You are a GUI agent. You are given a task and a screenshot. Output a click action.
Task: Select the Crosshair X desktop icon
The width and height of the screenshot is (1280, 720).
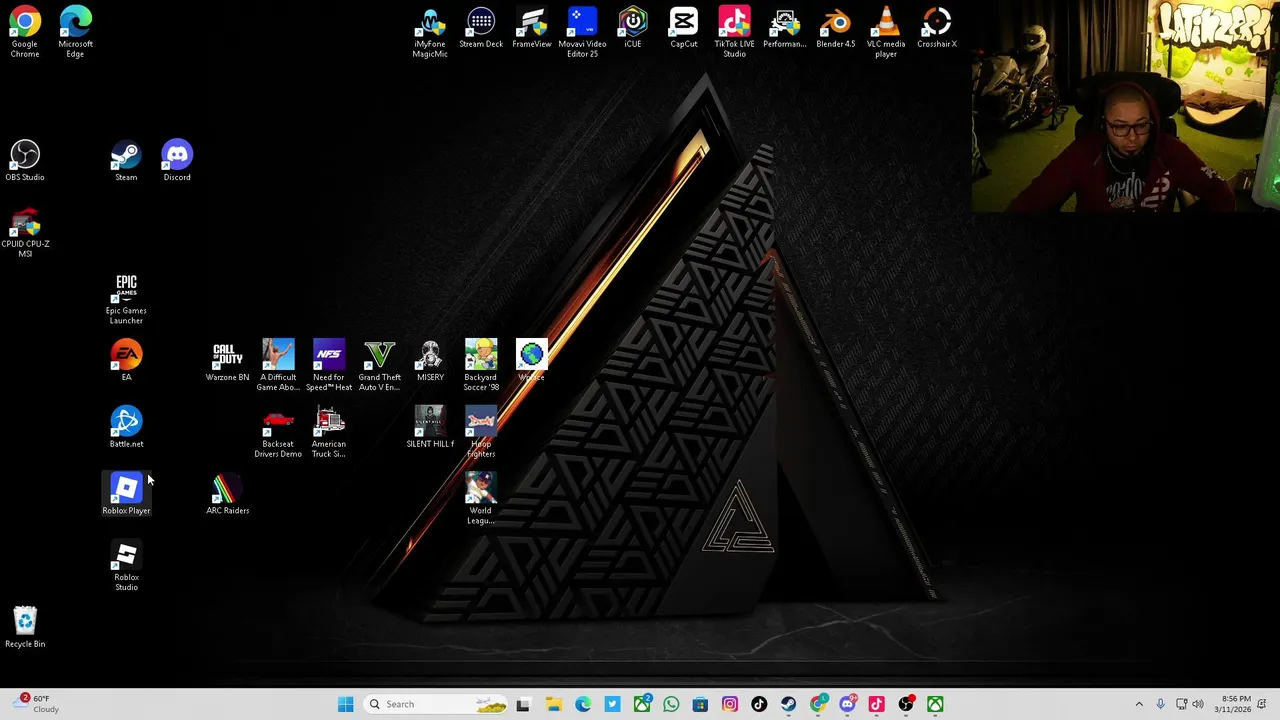(937, 27)
